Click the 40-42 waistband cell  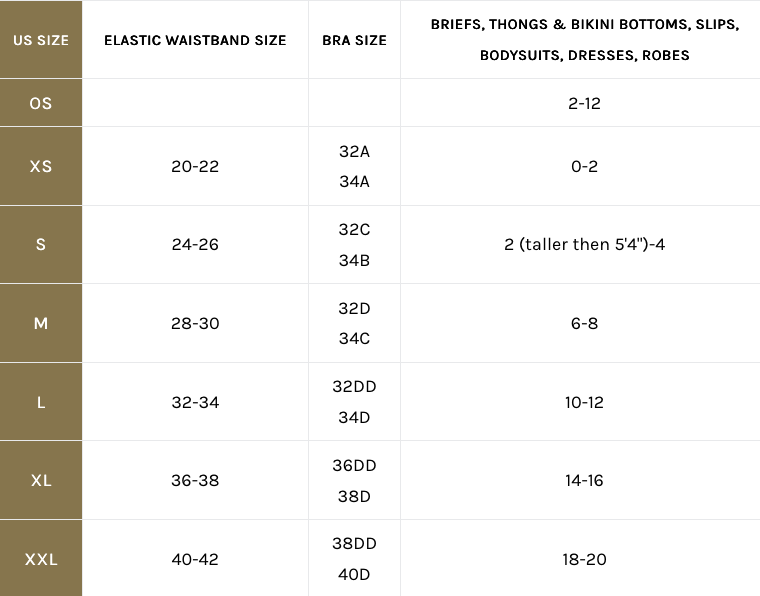point(195,559)
